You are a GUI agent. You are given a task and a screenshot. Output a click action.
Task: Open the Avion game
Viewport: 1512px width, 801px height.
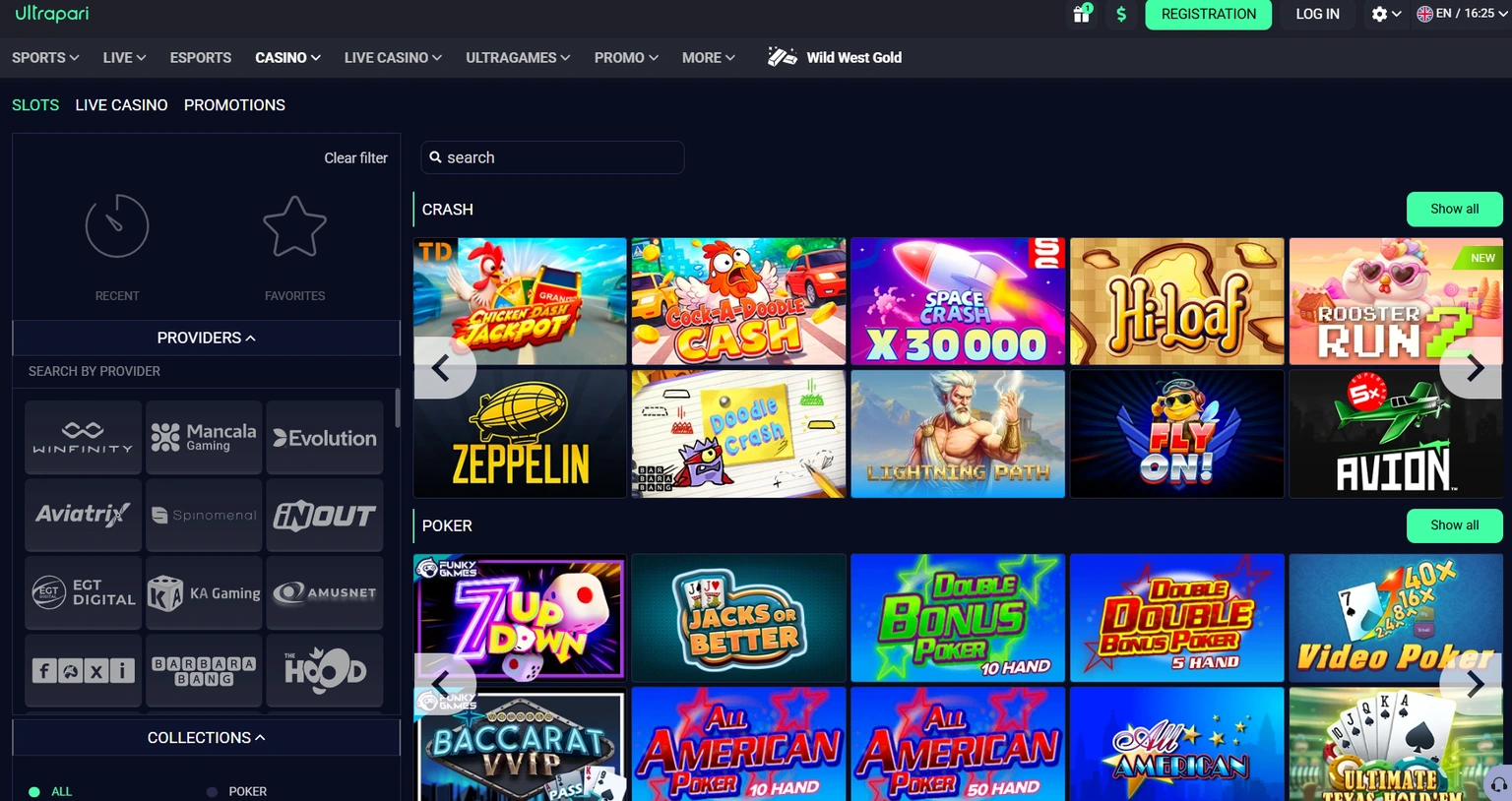tap(1396, 434)
